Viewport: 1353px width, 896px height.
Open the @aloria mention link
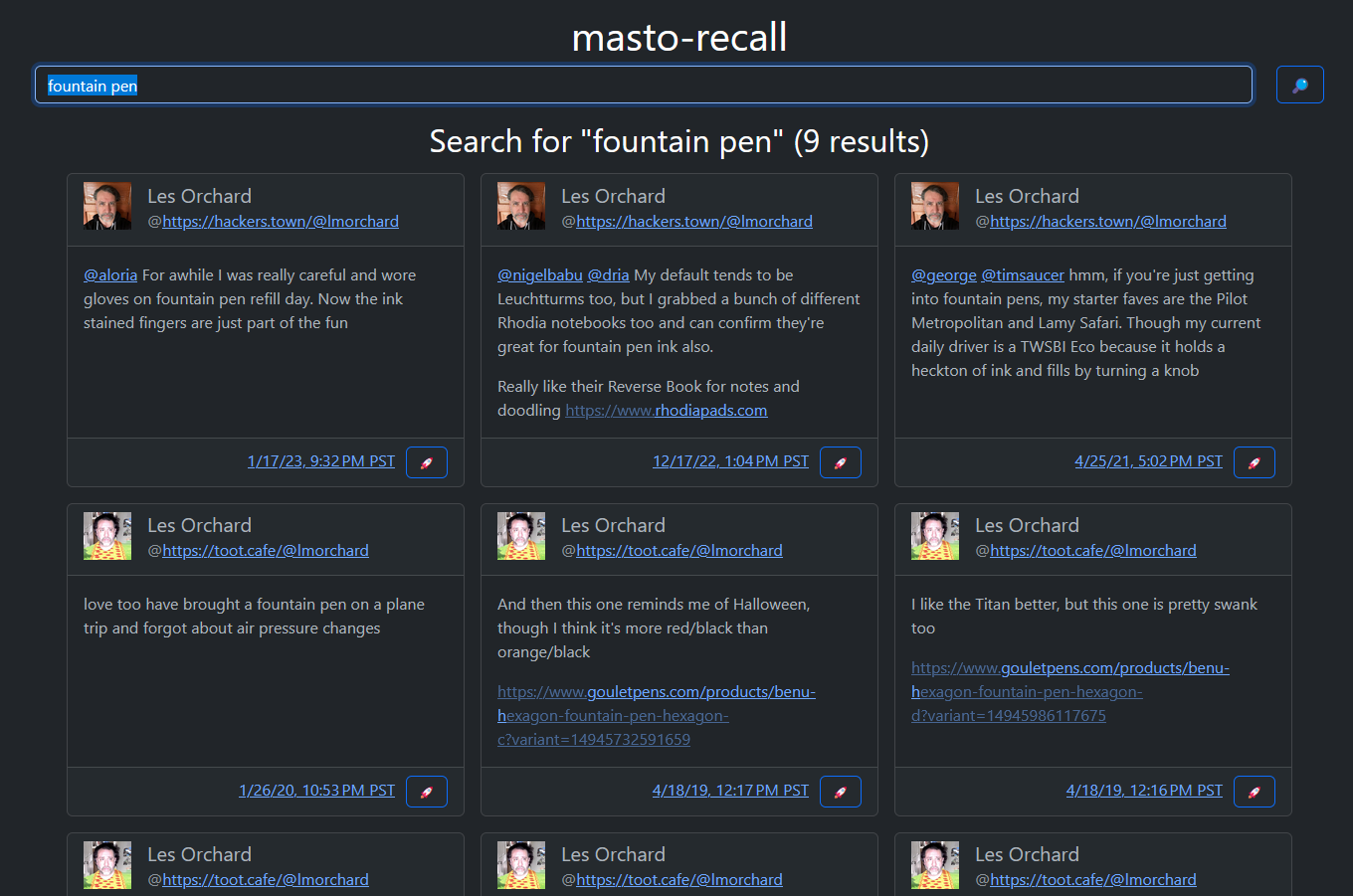coord(110,275)
